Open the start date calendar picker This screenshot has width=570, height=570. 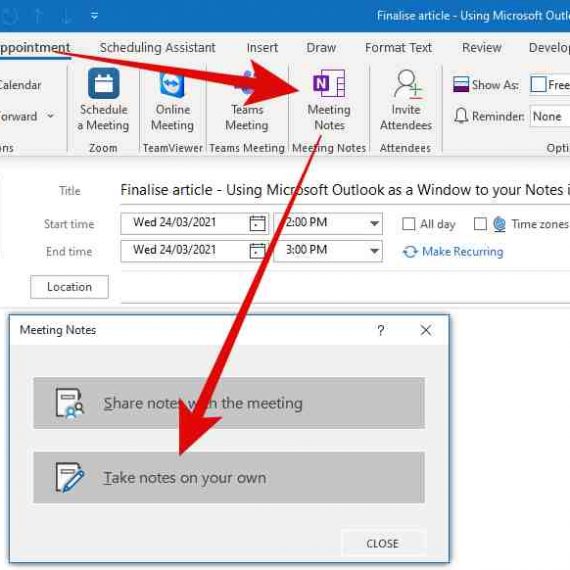coord(257,223)
